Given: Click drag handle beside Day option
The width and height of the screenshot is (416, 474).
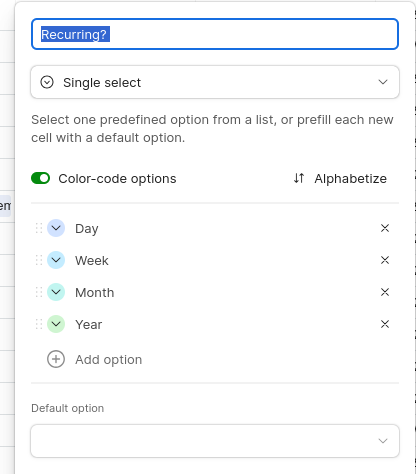Looking at the screenshot, I should [39, 228].
